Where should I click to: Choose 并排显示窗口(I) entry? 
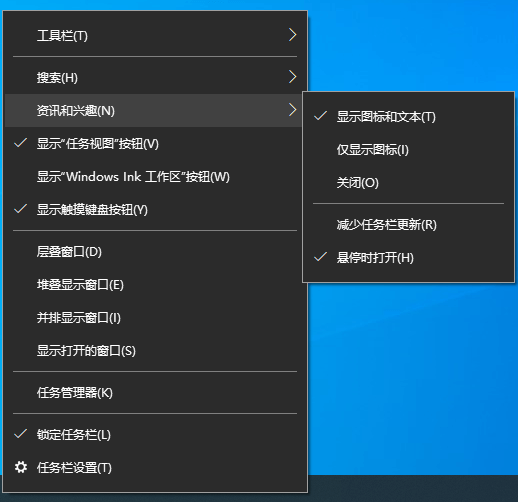click(x=155, y=318)
